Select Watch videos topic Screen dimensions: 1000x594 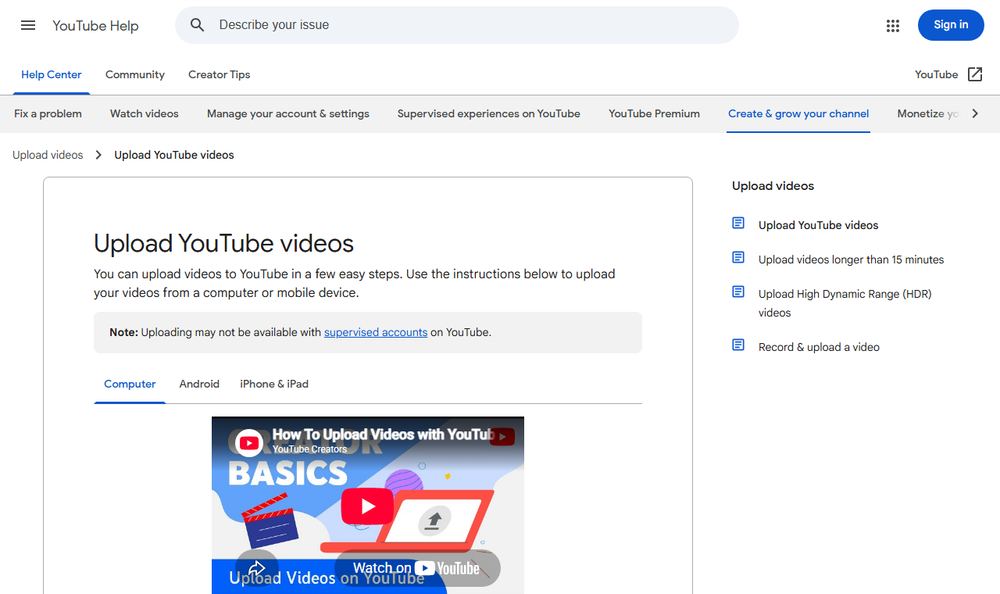[144, 114]
